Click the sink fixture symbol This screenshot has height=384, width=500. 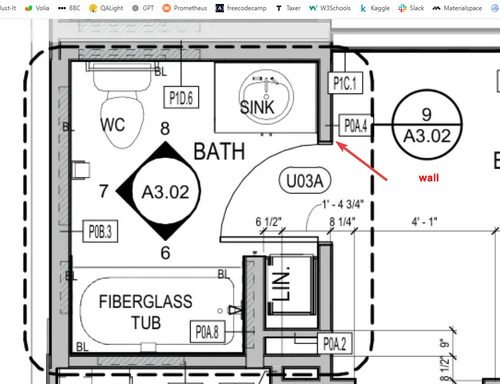point(266,97)
